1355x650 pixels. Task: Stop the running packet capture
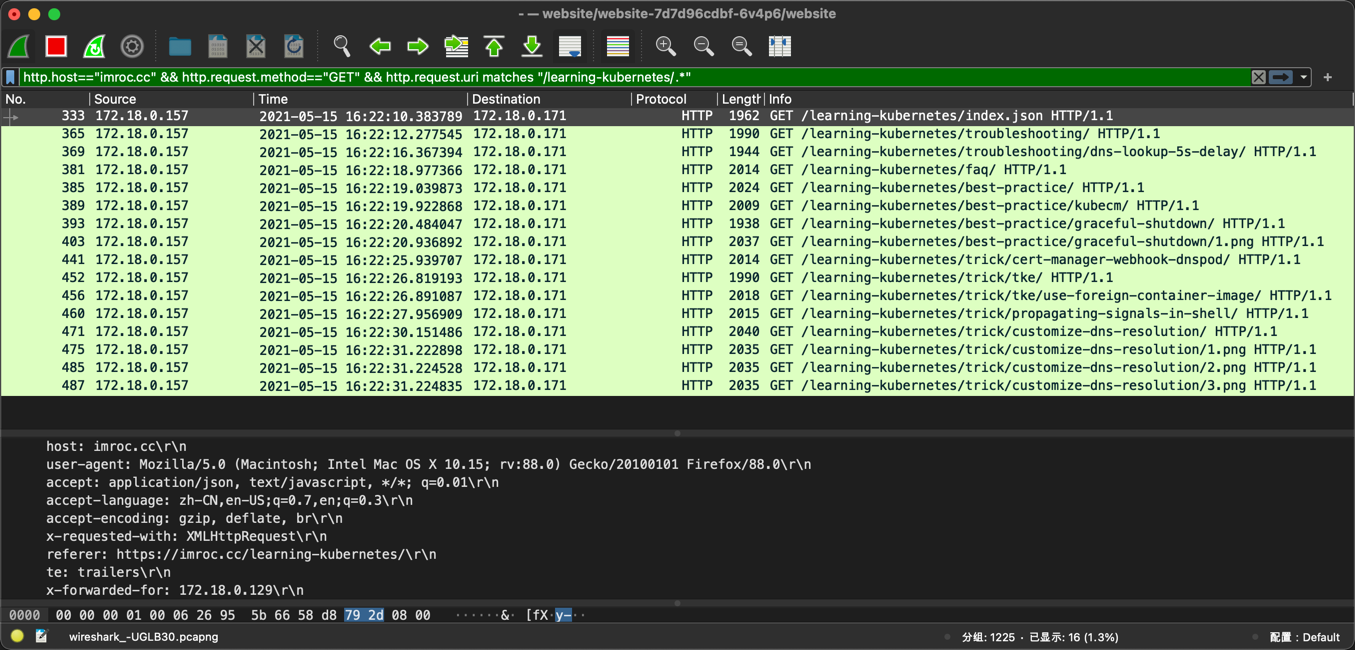click(x=56, y=46)
